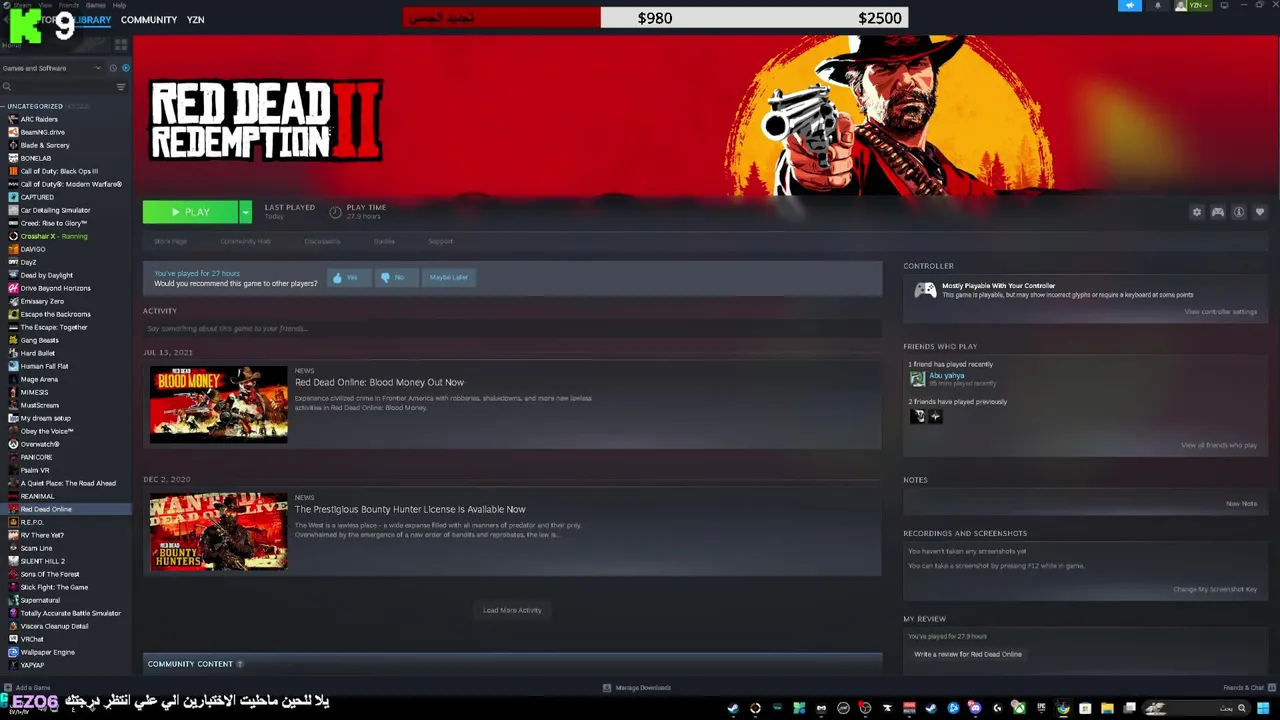The image size is (1280, 720).
Task: Switch to the COMMUNITY tab
Action: (149, 20)
